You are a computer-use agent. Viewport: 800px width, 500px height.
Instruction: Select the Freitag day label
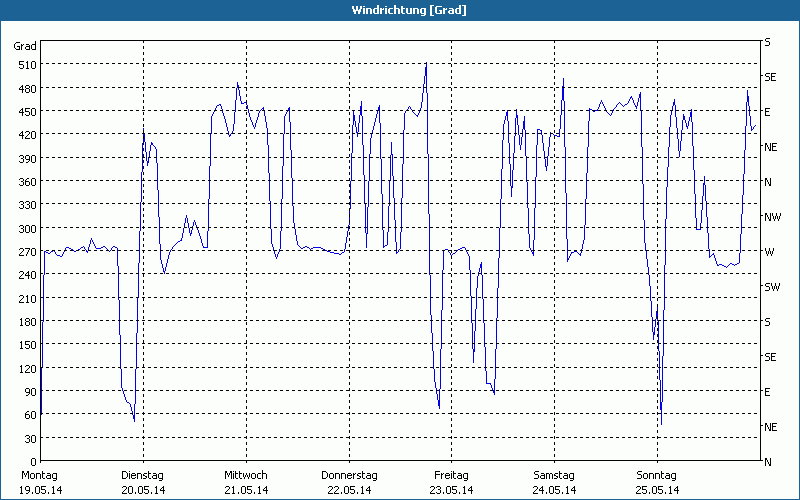[x=450, y=475]
